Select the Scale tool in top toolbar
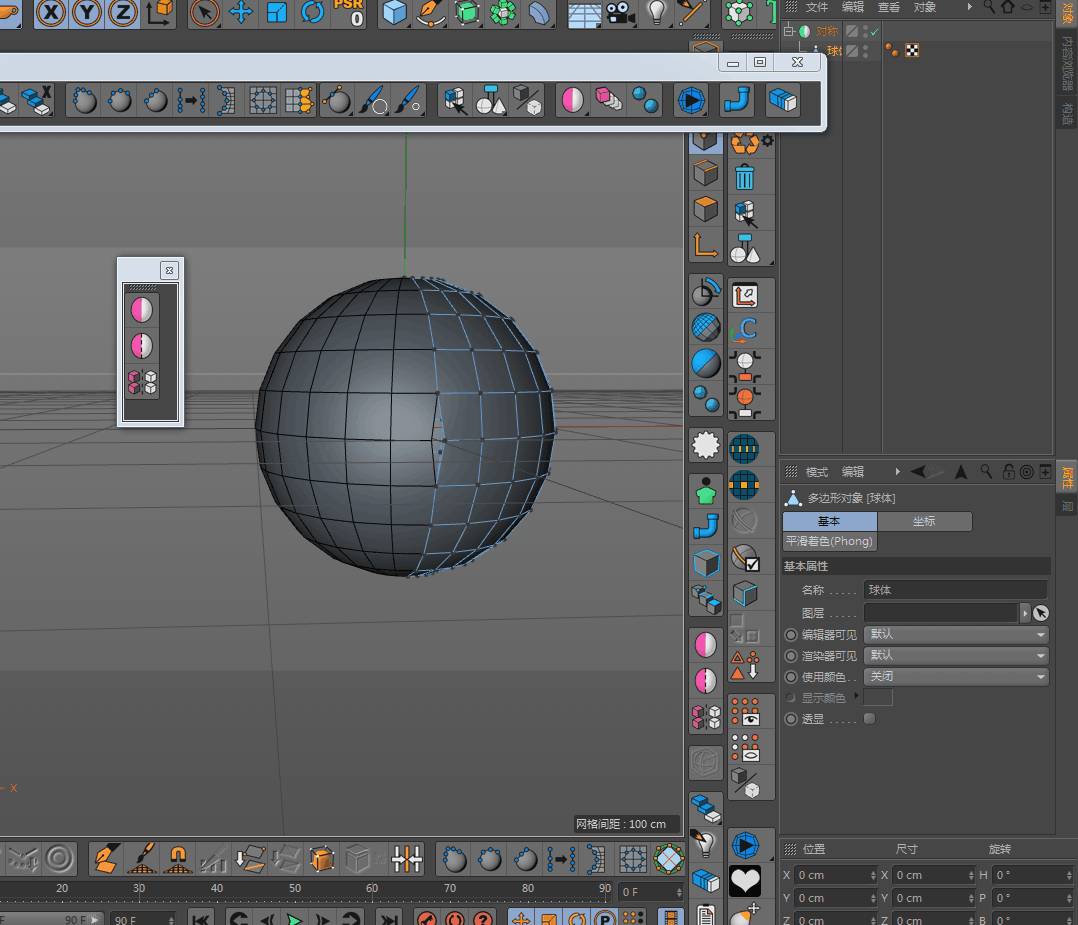The height and width of the screenshot is (925, 1078). (x=276, y=12)
